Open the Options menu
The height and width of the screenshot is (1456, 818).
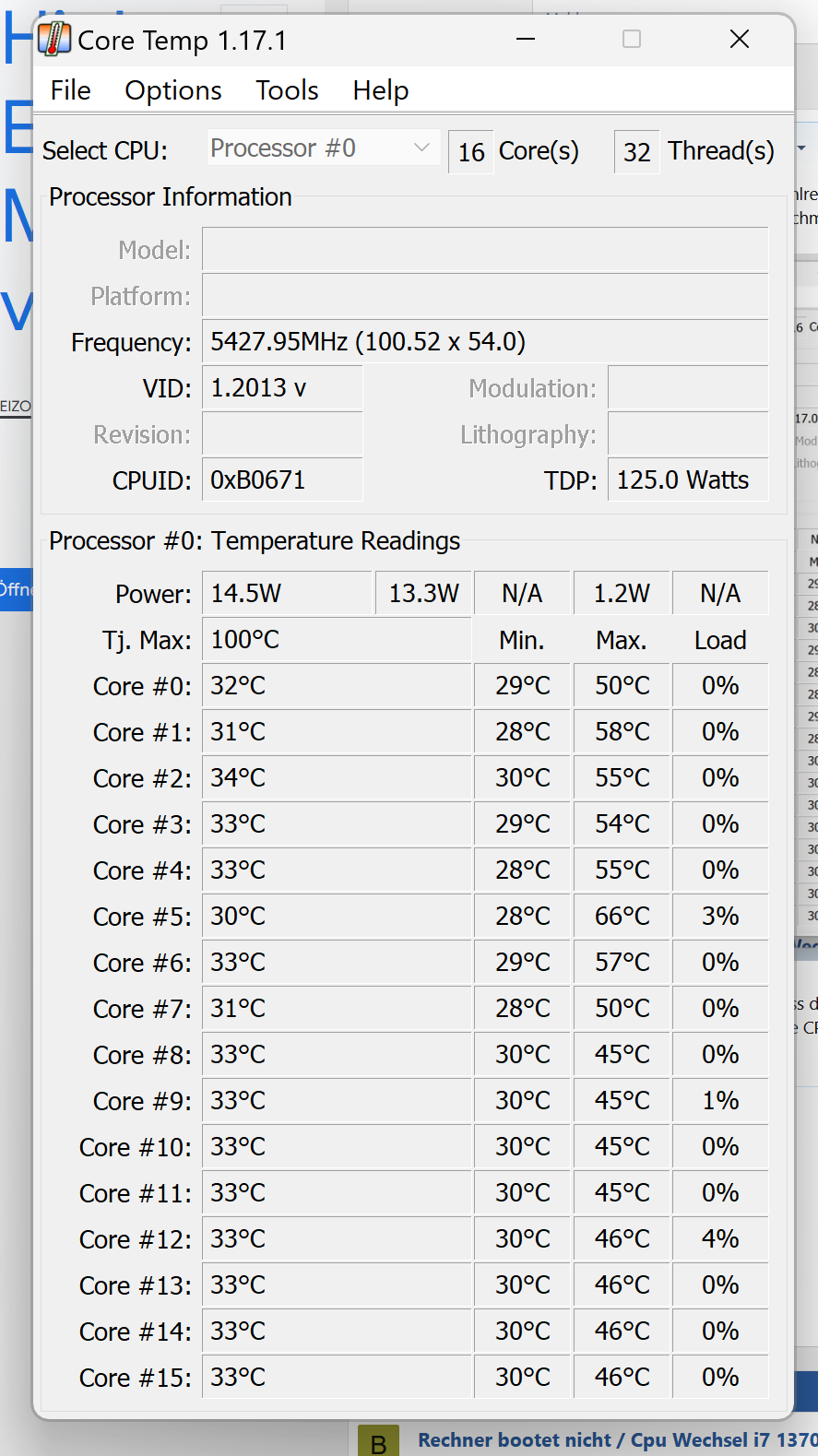click(x=173, y=90)
